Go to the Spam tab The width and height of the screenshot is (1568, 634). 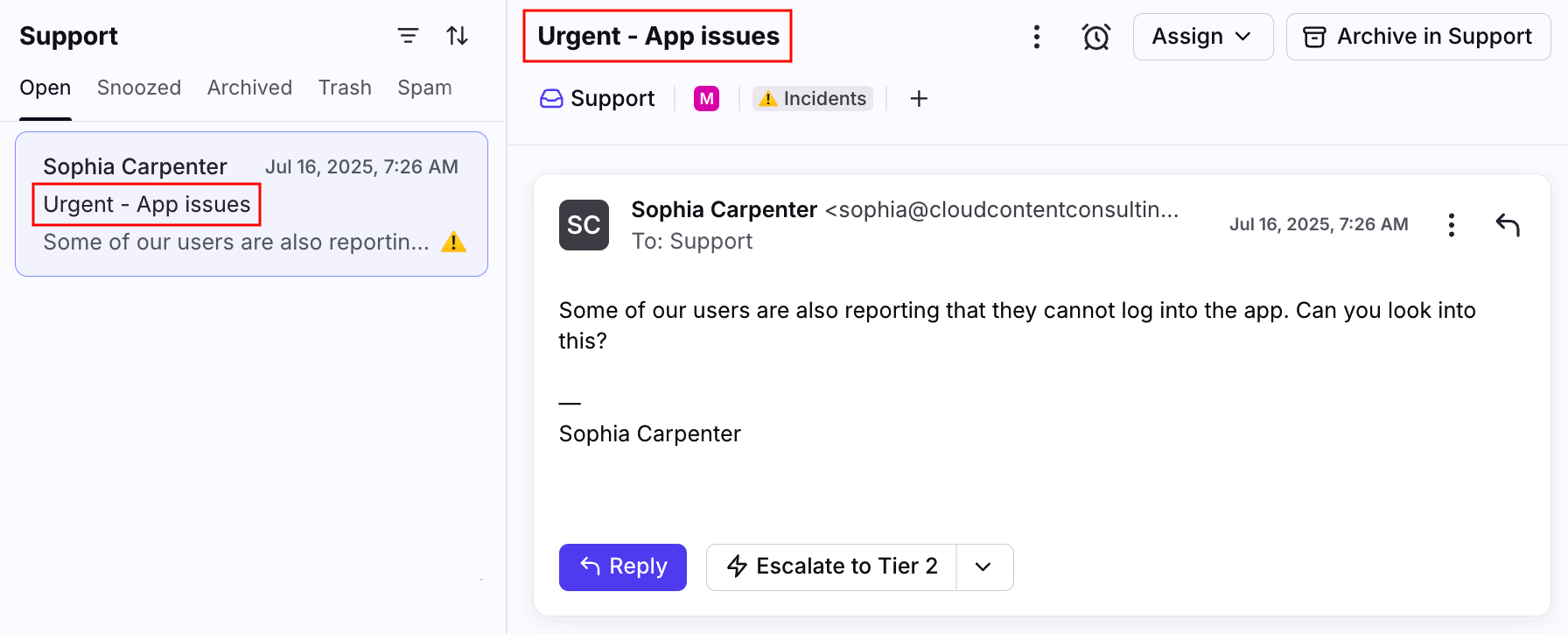424,88
